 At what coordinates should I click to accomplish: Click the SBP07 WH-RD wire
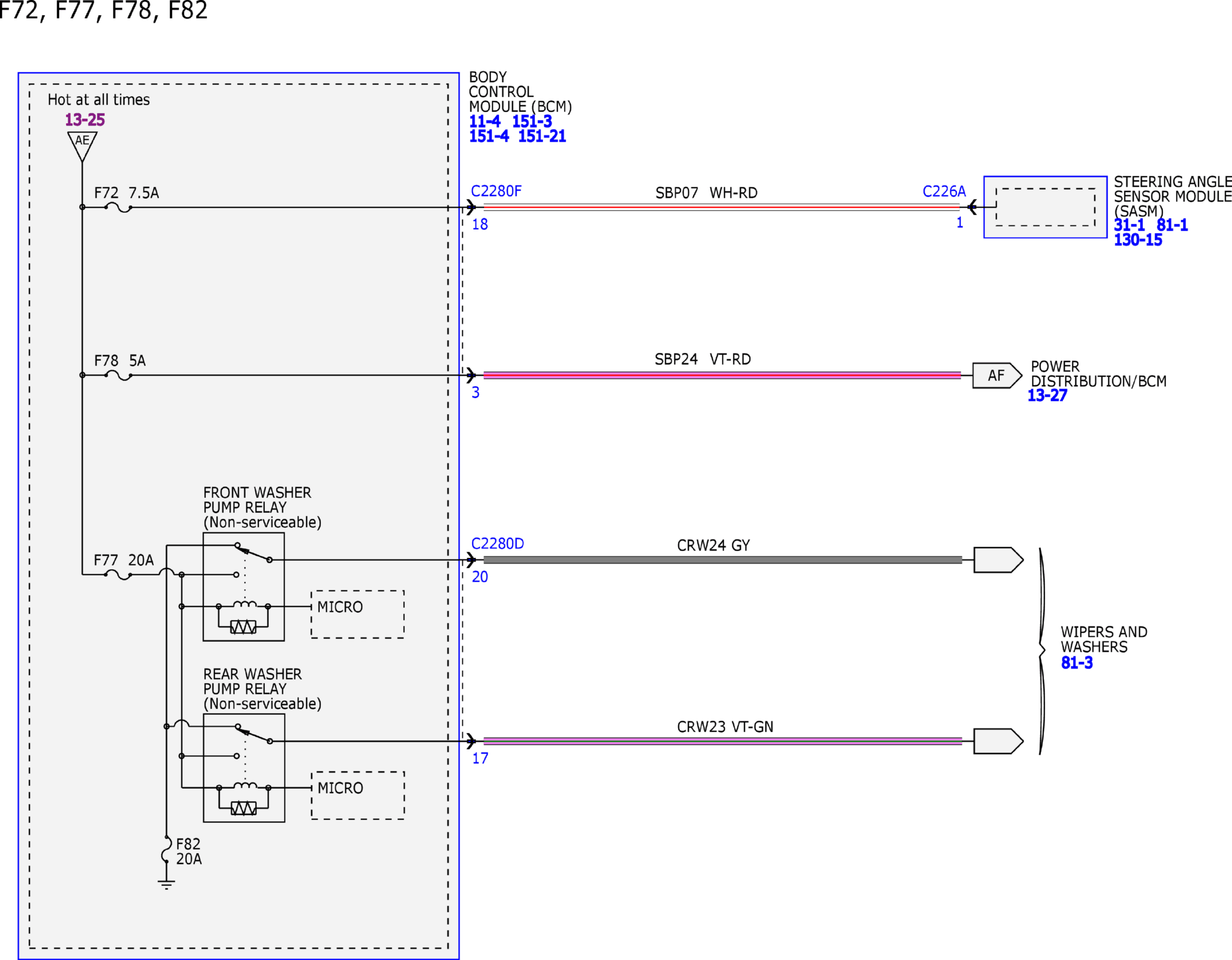pos(722,207)
